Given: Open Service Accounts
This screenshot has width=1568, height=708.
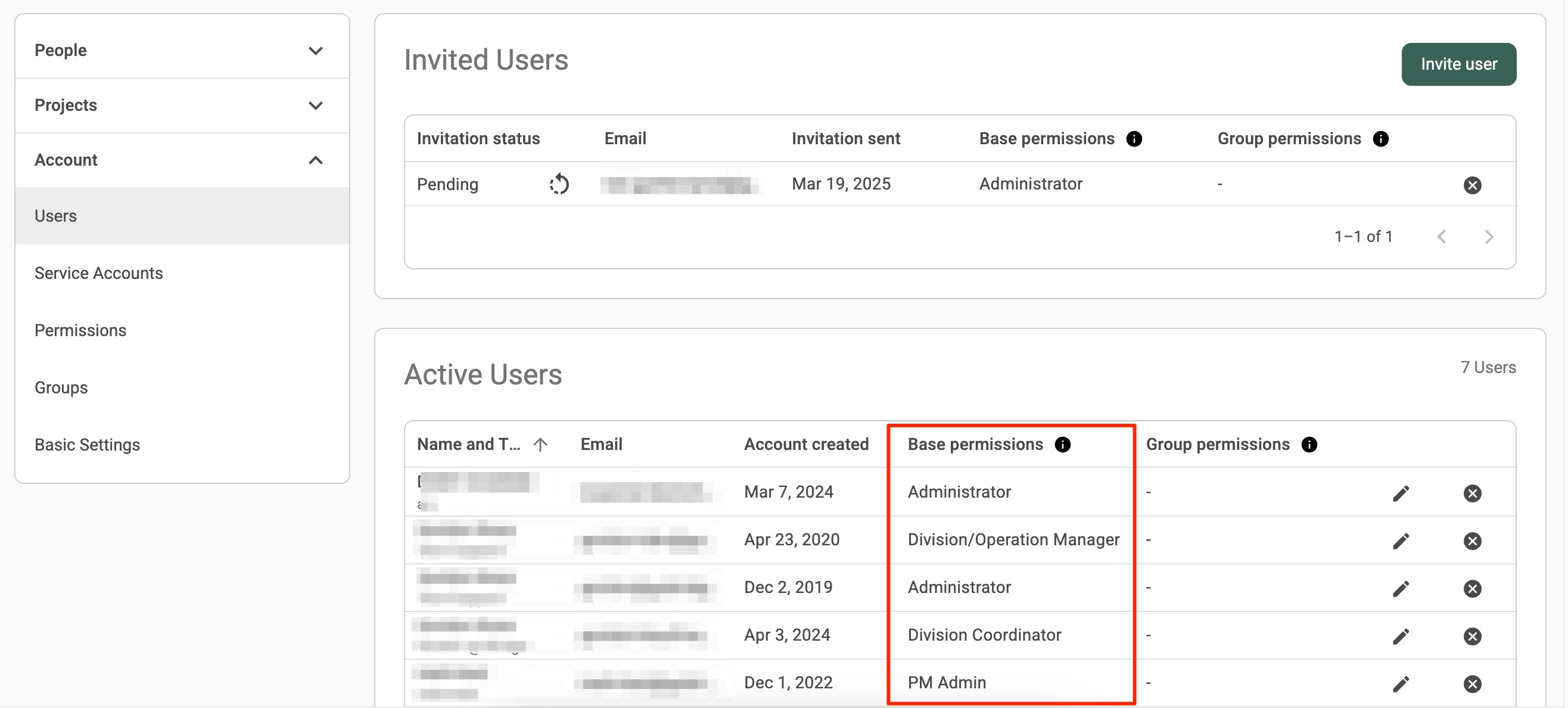Looking at the screenshot, I should pyautogui.click(x=182, y=273).
